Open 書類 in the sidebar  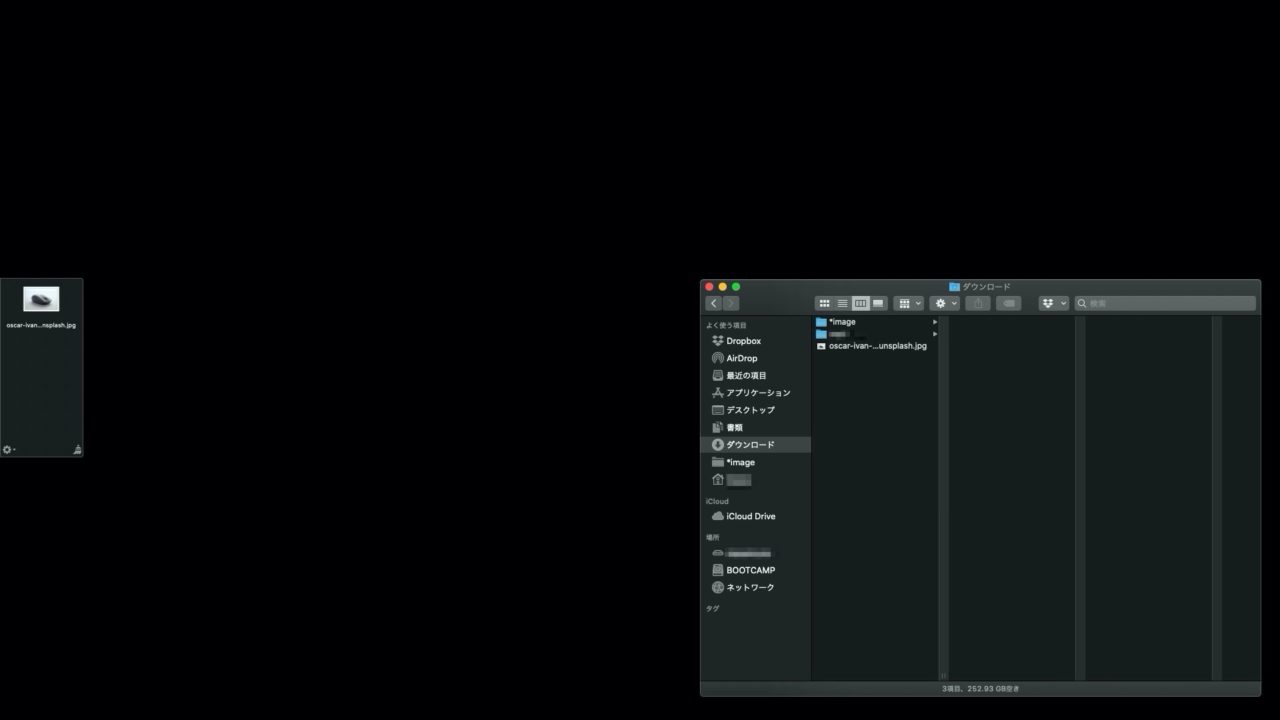pos(755,428)
